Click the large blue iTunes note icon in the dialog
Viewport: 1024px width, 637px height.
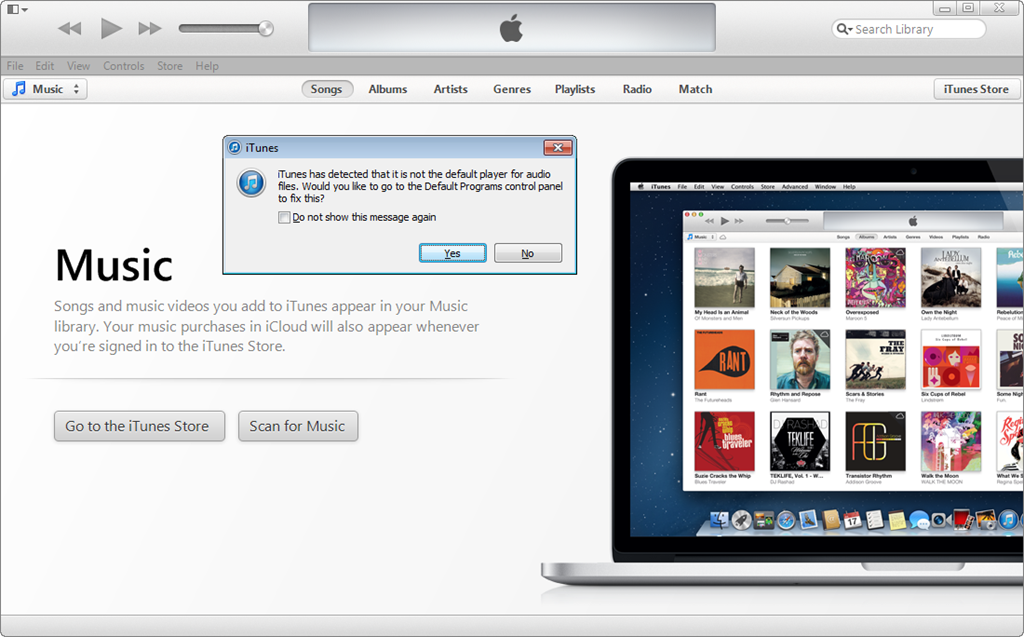251,182
